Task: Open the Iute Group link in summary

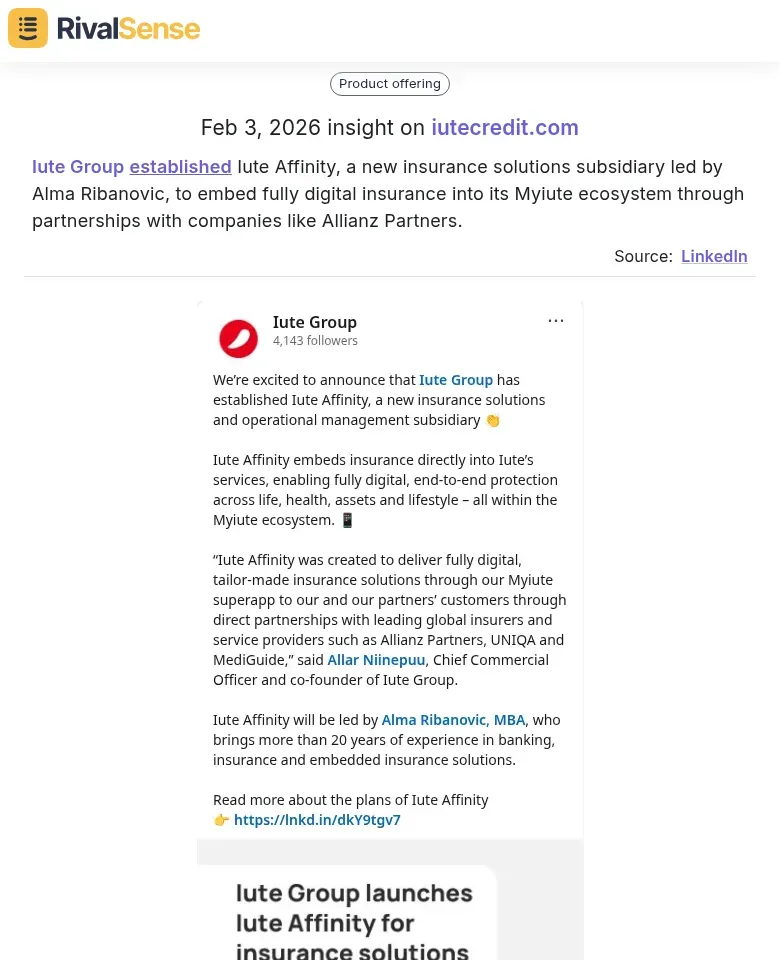Action: pos(78,167)
